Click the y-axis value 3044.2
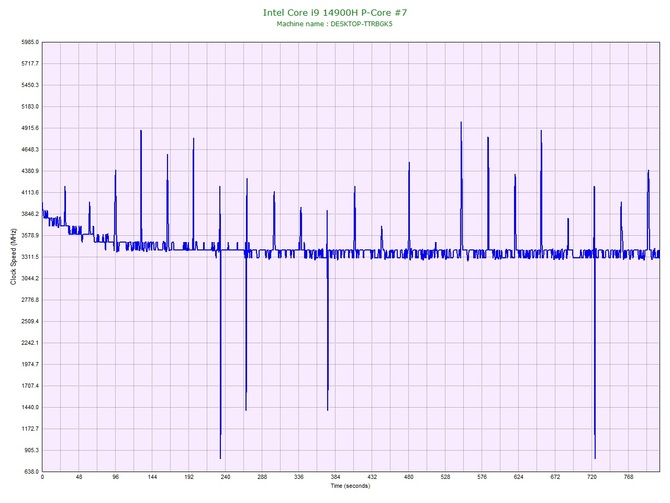 click(30, 279)
